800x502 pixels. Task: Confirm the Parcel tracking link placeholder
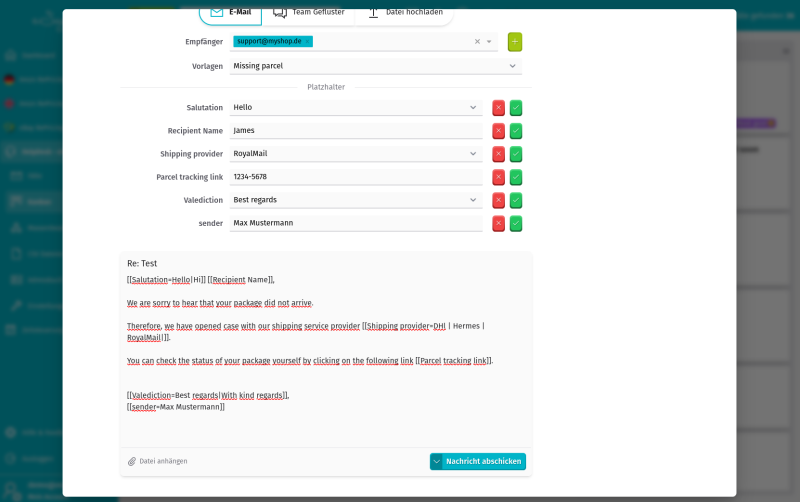click(x=516, y=178)
